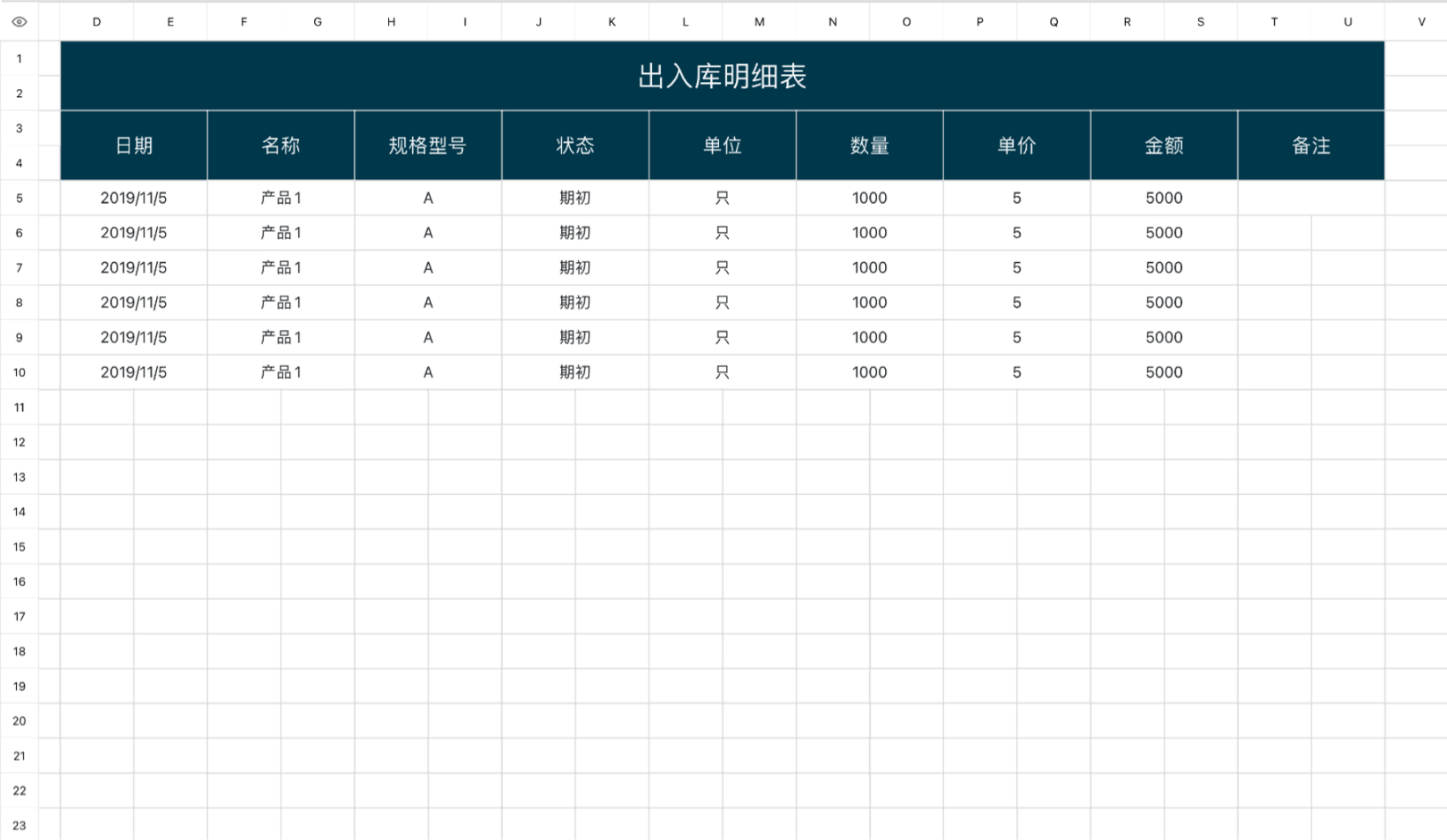Click unit price 5 in row 10
This screenshot has width=1447, height=840.
[x=1016, y=372]
